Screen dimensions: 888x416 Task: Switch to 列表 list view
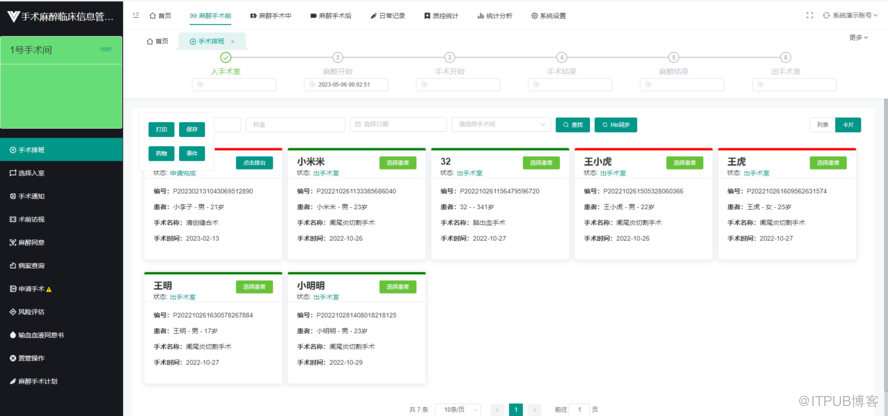(821, 125)
